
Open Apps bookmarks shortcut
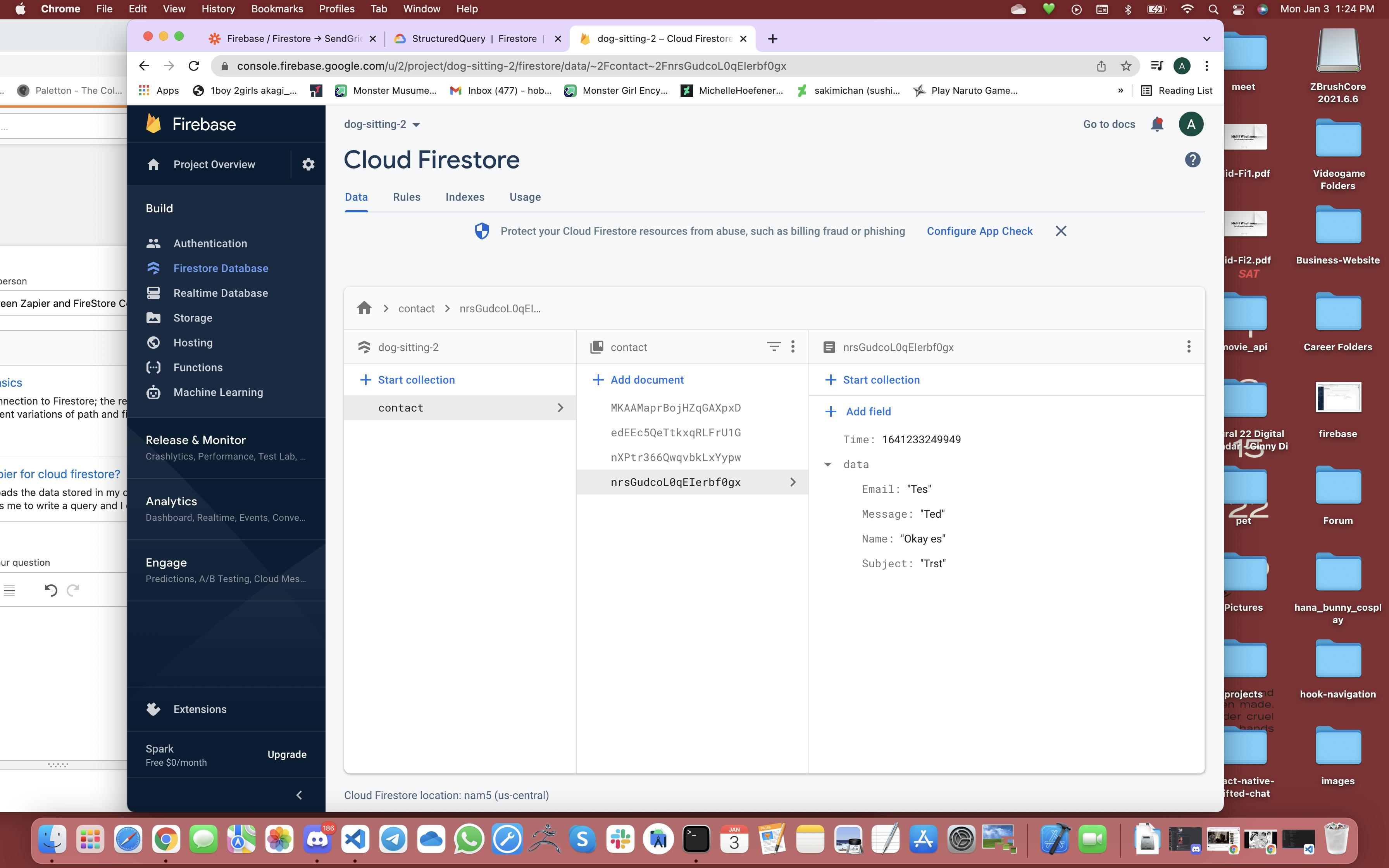coord(159,90)
